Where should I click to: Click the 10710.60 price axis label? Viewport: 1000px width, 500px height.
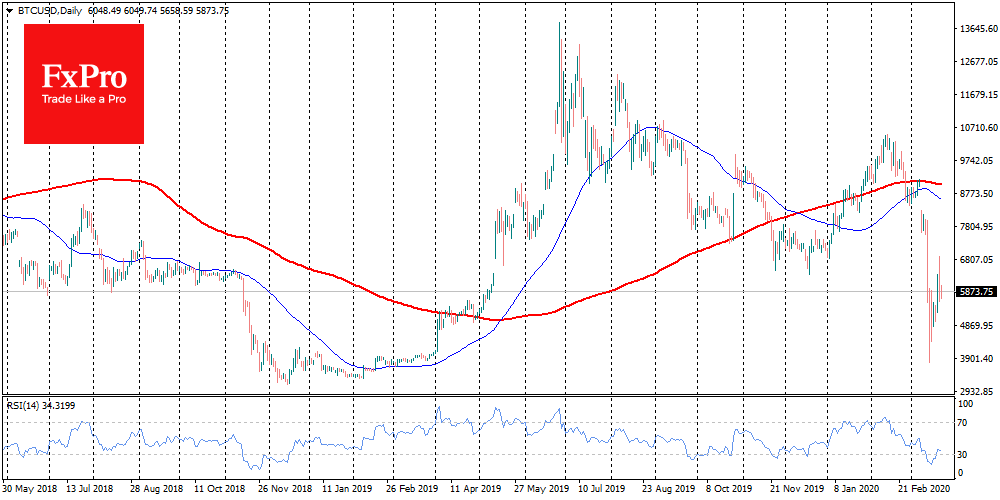click(x=977, y=128)
